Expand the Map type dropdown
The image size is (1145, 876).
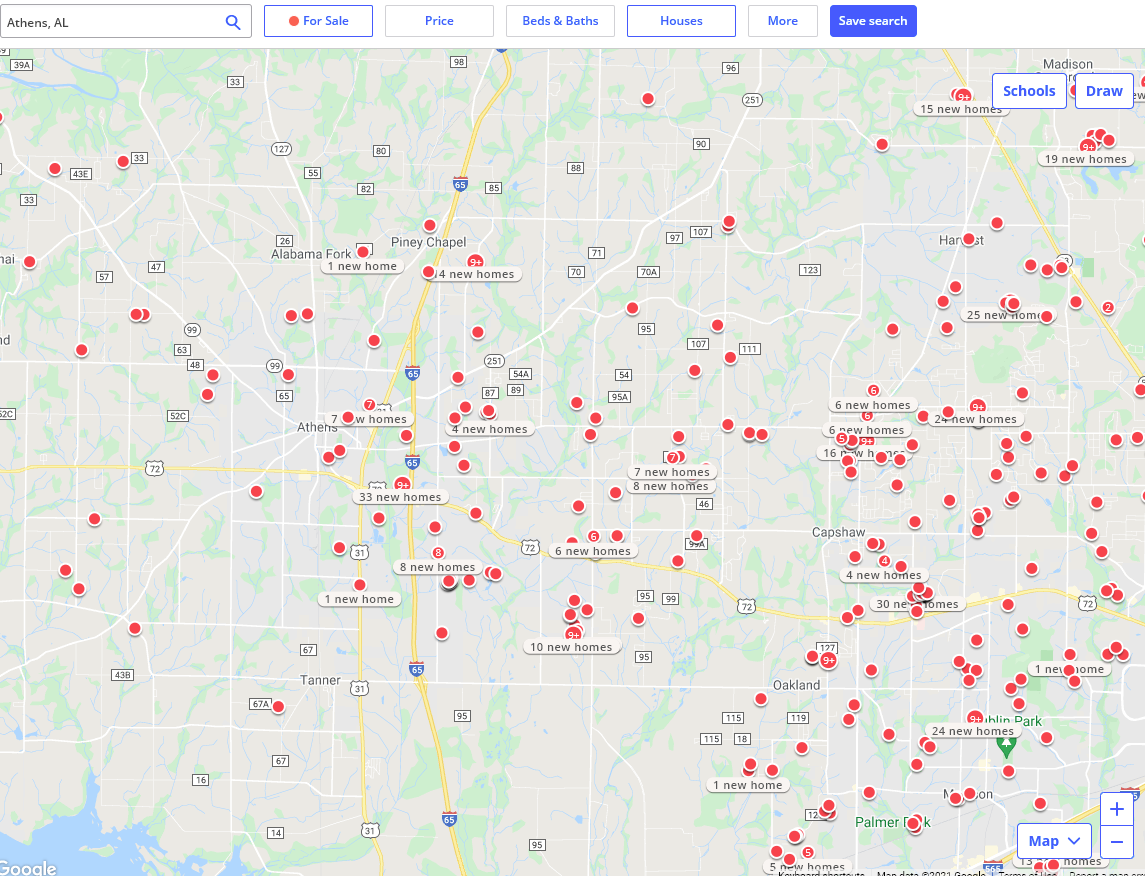pyautogui.click(x=1054, y=841)
